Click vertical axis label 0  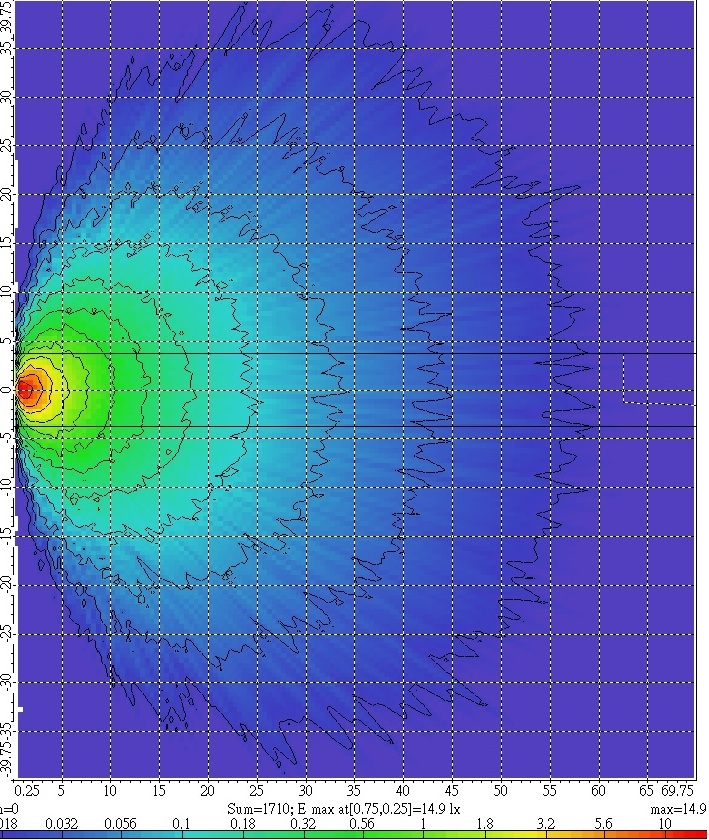point(6,389)
